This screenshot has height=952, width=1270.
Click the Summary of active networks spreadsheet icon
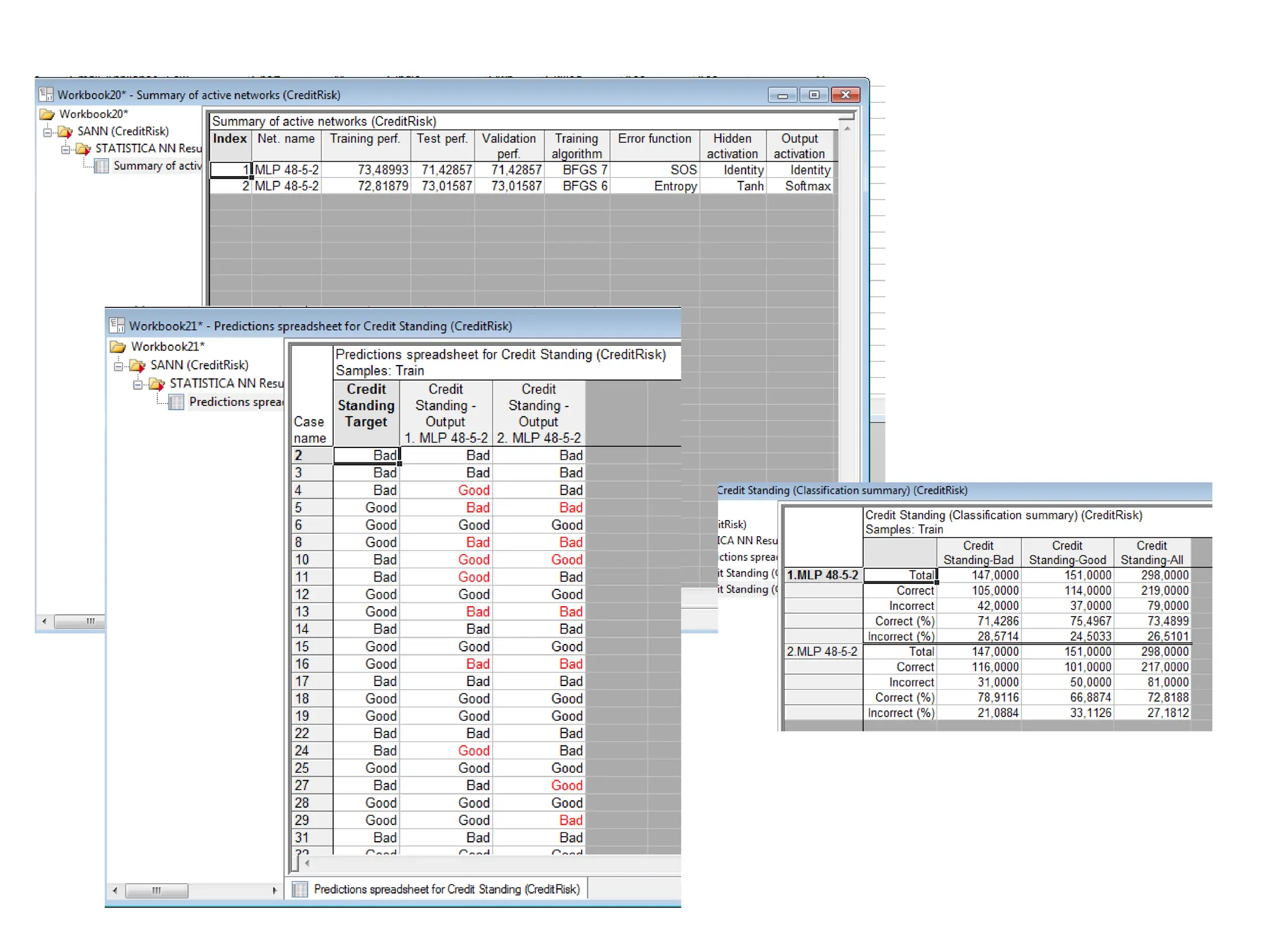coord(102,166)
